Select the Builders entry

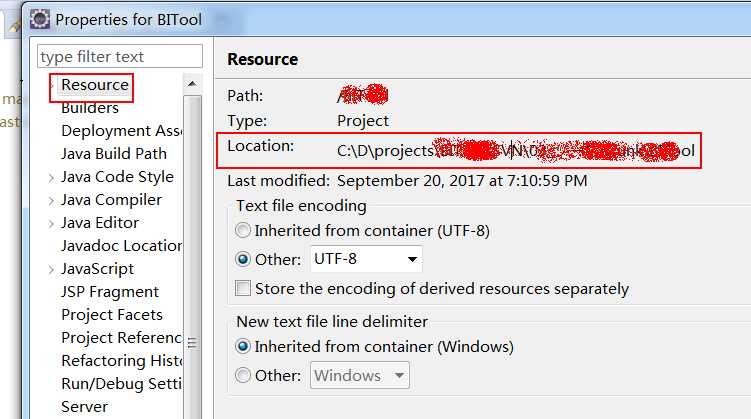[90, 108]
